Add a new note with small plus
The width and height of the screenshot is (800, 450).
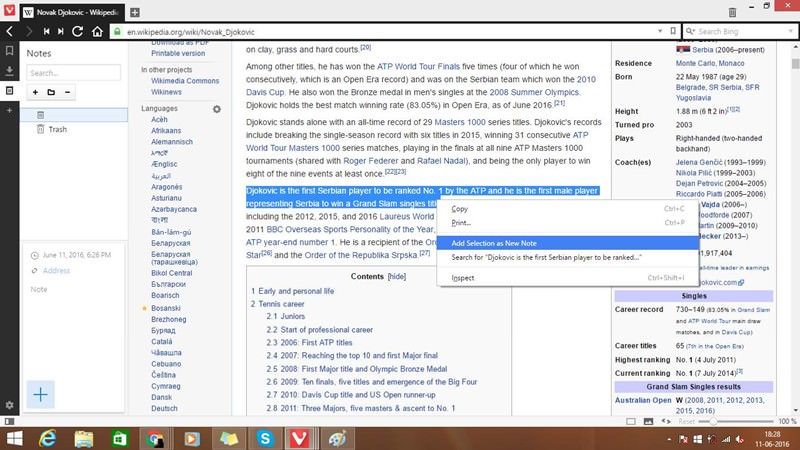35,92
